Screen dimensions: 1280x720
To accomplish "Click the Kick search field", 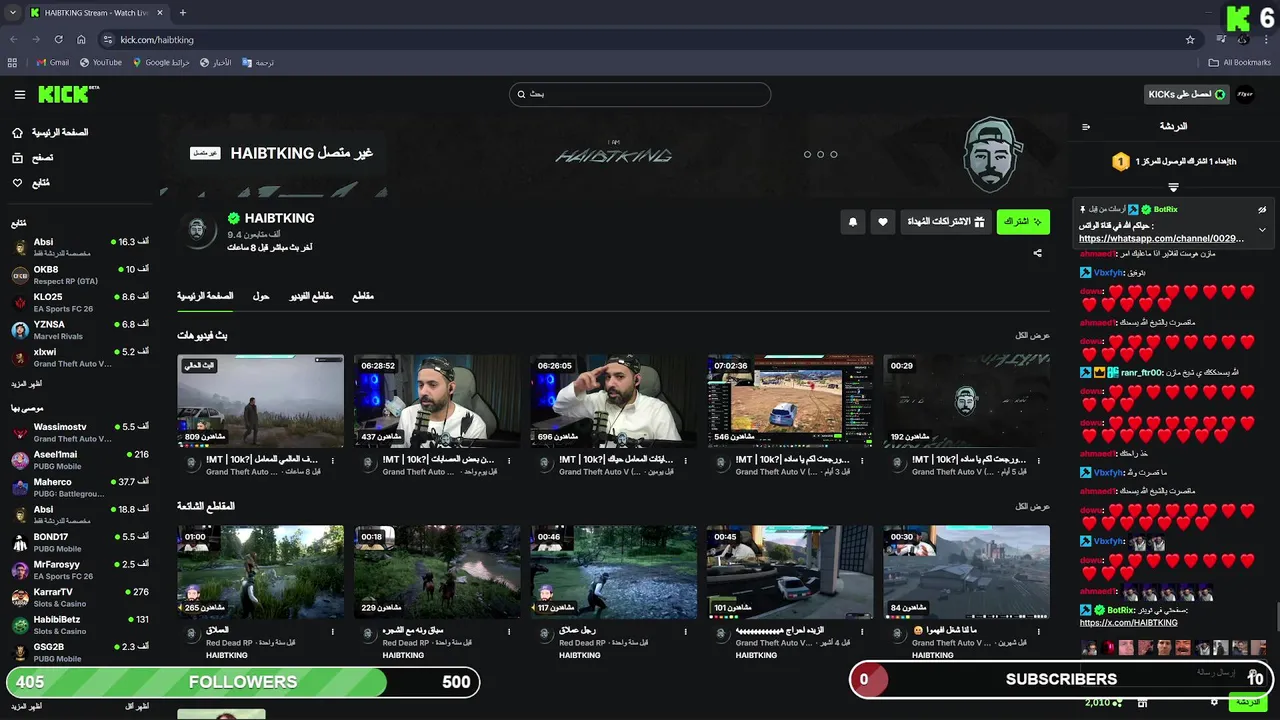I will pyautogui.click(x=640, y=94).
